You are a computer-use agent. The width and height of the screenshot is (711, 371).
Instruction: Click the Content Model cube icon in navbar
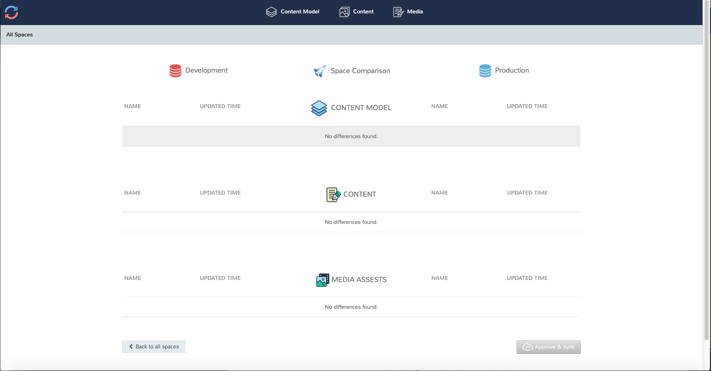click(x=271, y=12)
